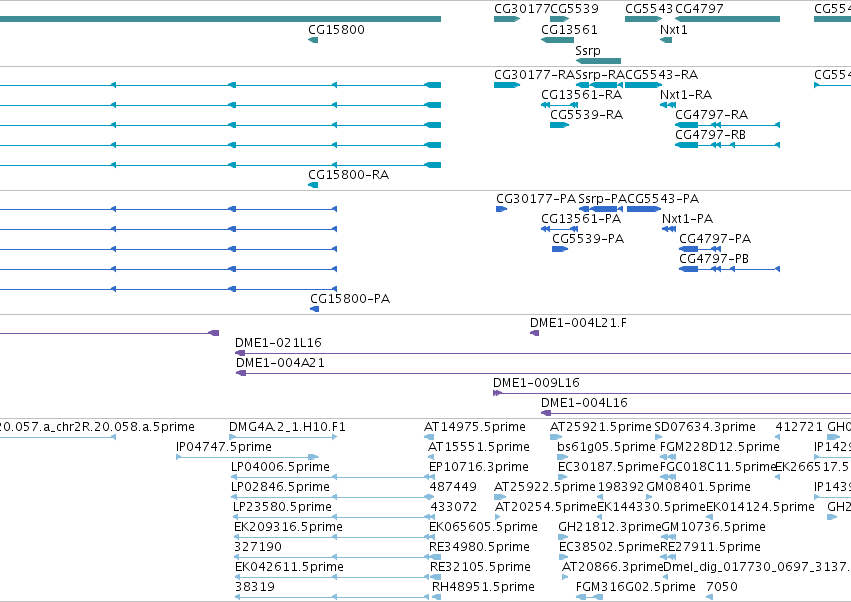The width and height of the screenshot is (851, 602).
Task: Select the 433072 feature label
Action: click(x=454, y=507)
